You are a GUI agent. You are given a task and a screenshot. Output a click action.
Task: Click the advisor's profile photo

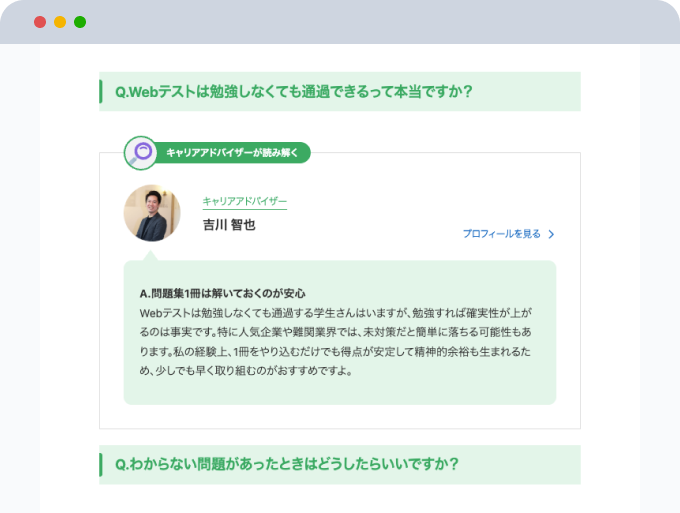pos(152,213)
